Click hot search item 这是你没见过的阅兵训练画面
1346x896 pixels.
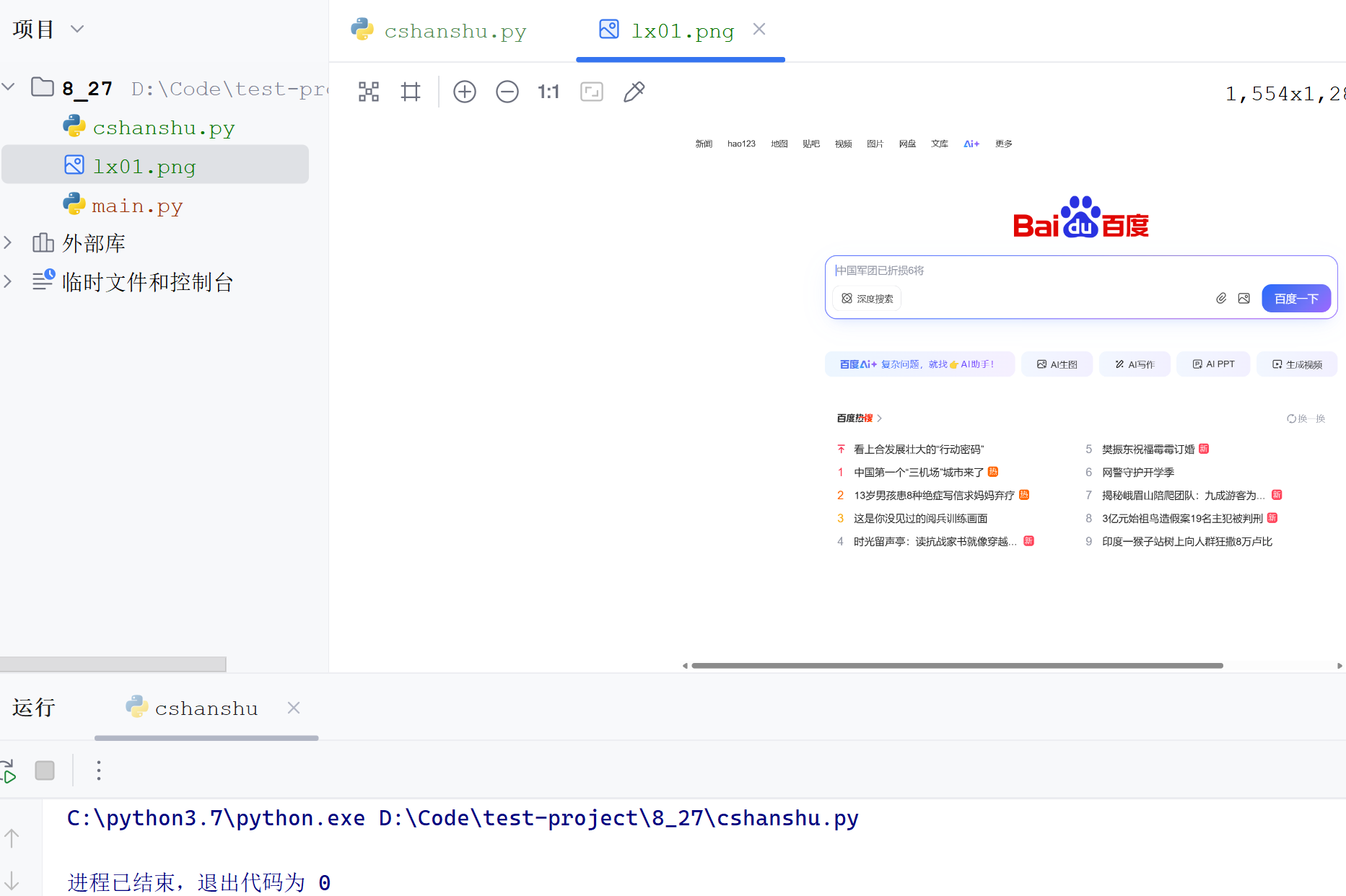(920, 518)
